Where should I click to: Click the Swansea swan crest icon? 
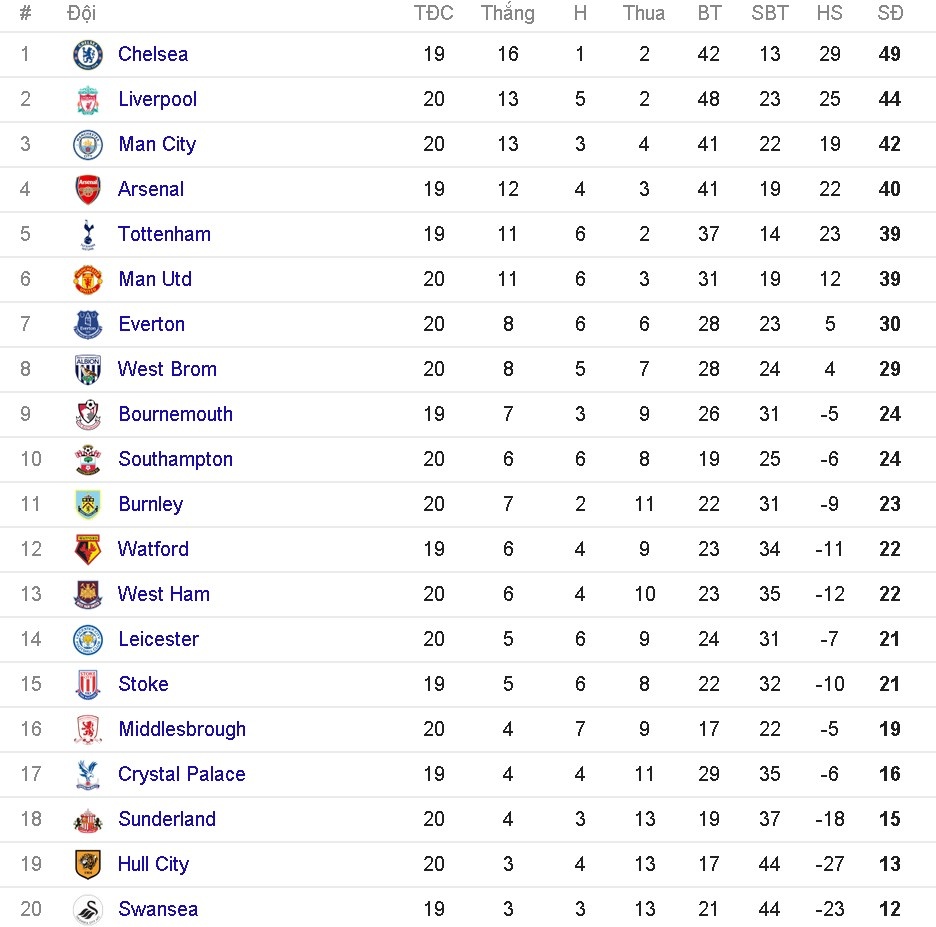[x=88, y=909]
